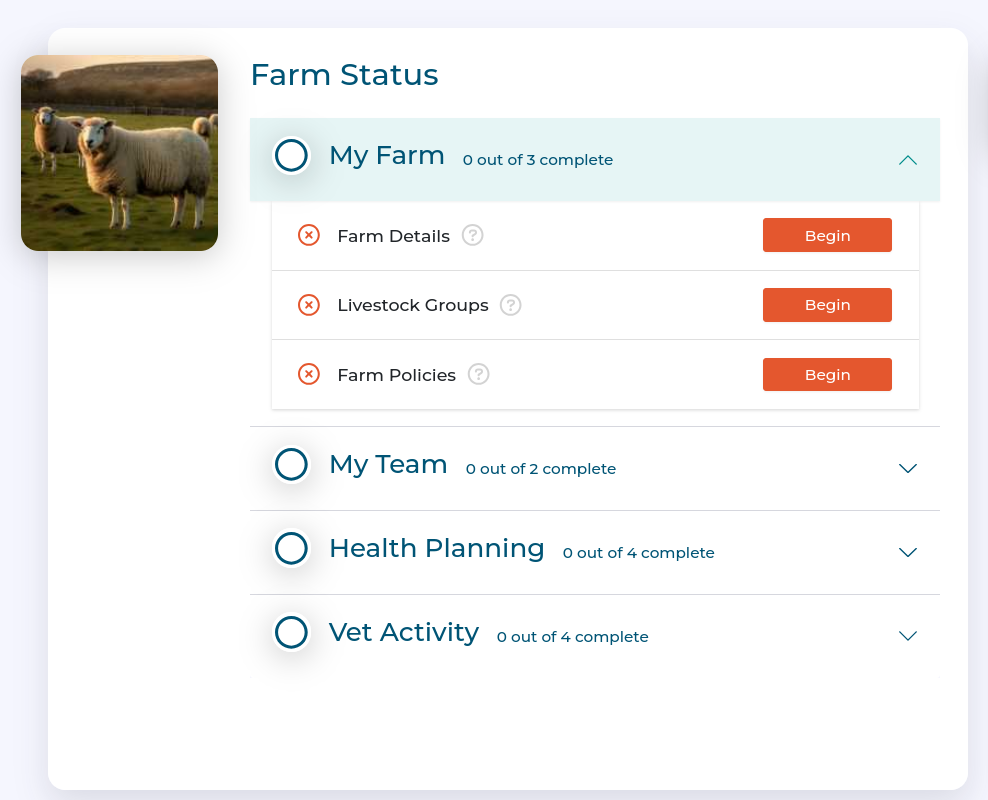Open the help icon next to Farm Policies
The height and width of the screenshot is (800, 988).
click(x=478, y=374)
